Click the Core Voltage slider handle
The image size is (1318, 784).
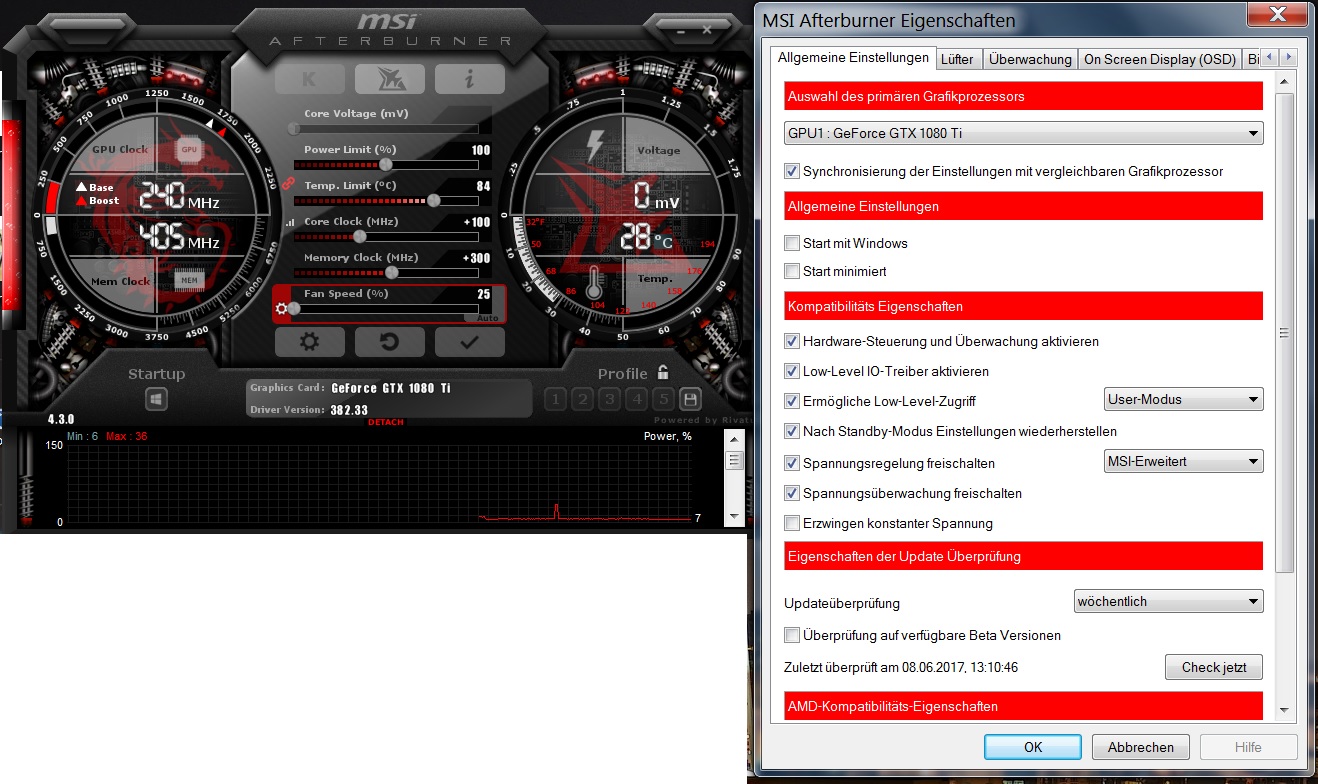coord(294,128)
